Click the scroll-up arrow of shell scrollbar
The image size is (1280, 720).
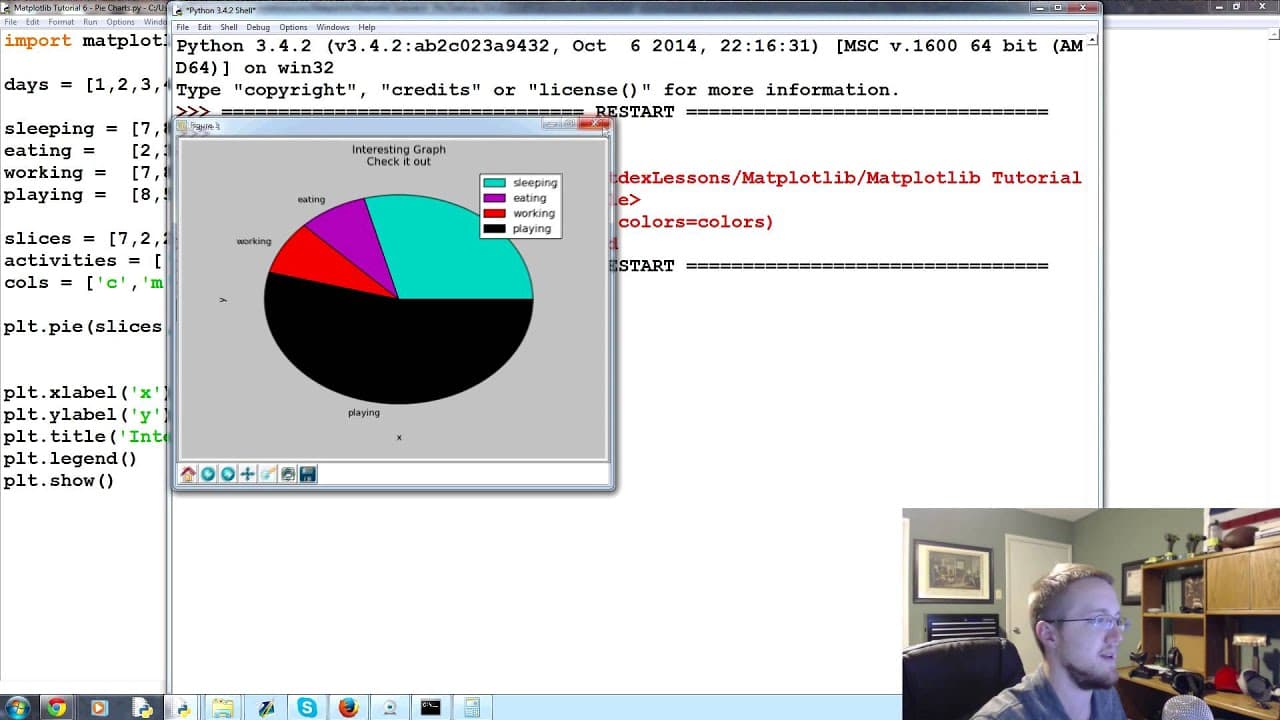pyautogui.click(x=1093, y=41)
